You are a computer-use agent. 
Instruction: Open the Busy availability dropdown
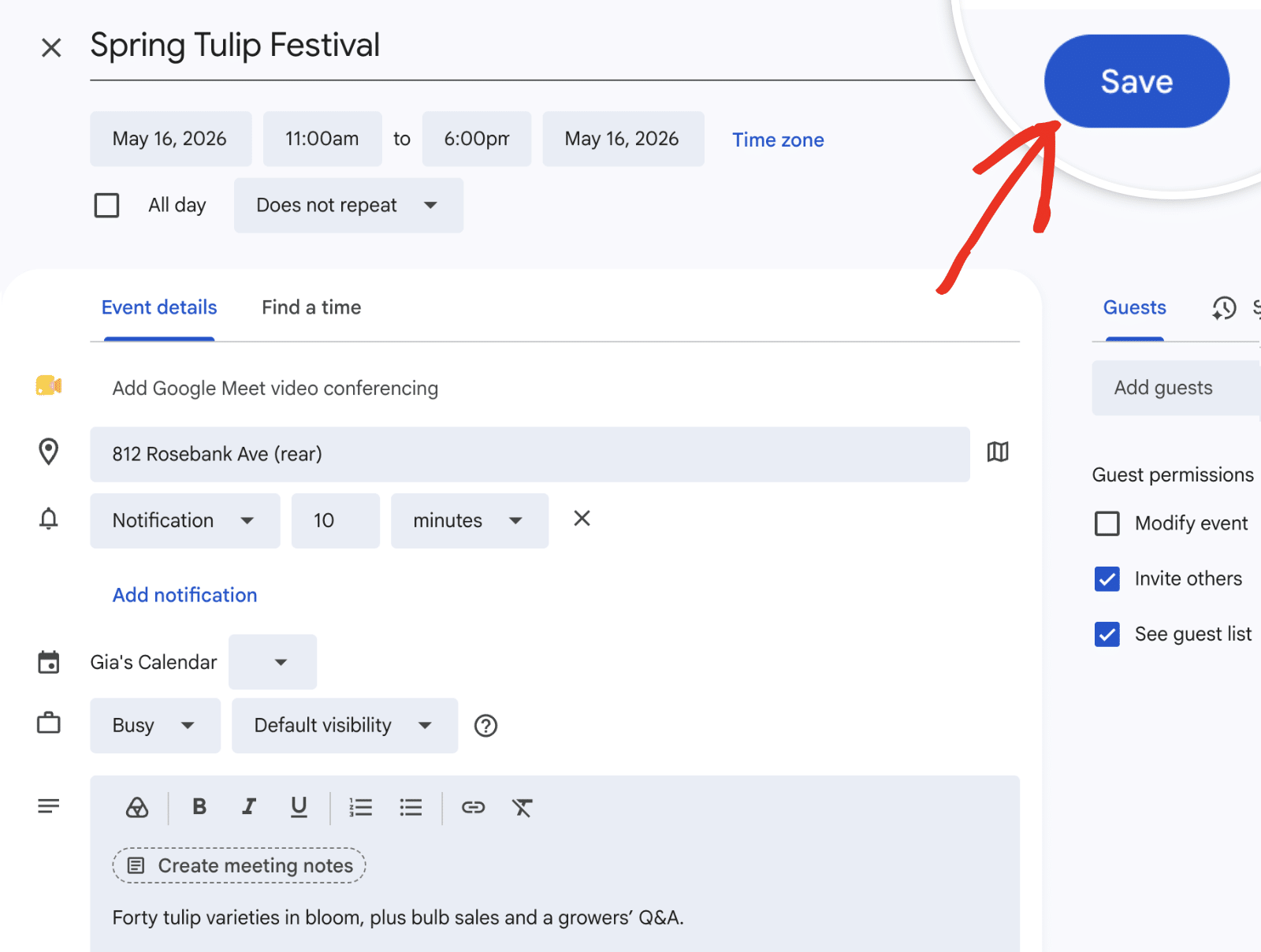[x=155, y=725]
